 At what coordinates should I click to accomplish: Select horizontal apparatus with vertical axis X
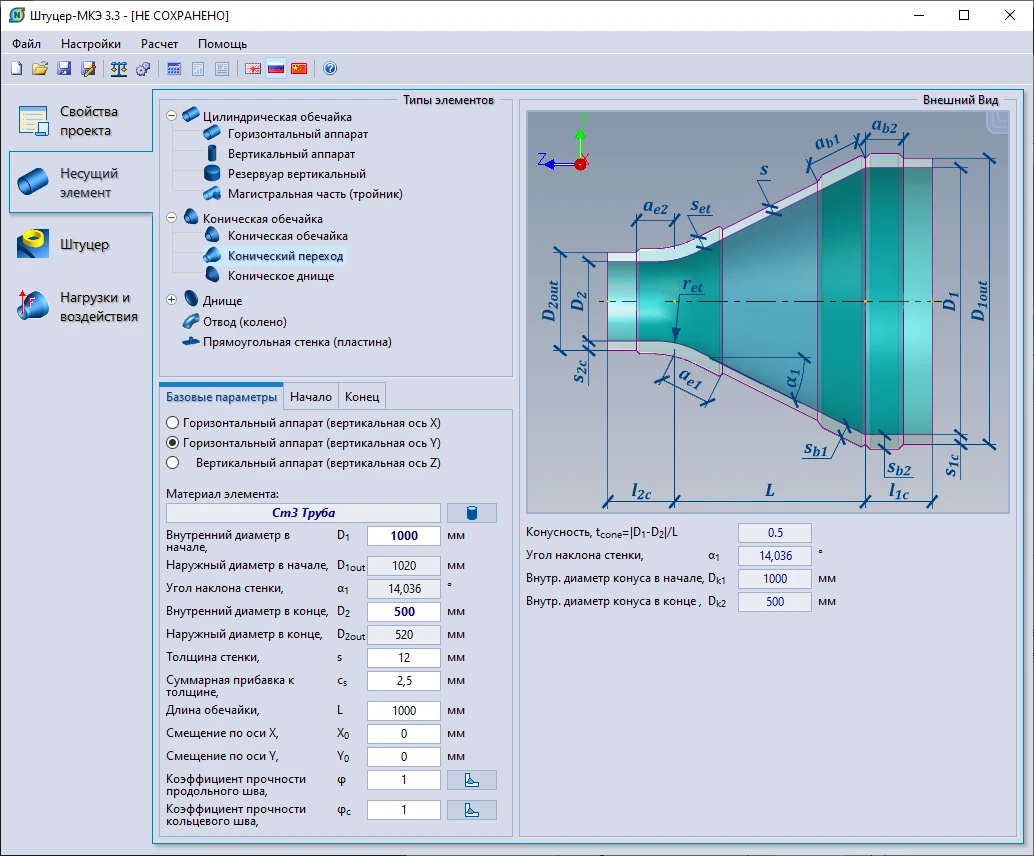(x=173, y=423)
